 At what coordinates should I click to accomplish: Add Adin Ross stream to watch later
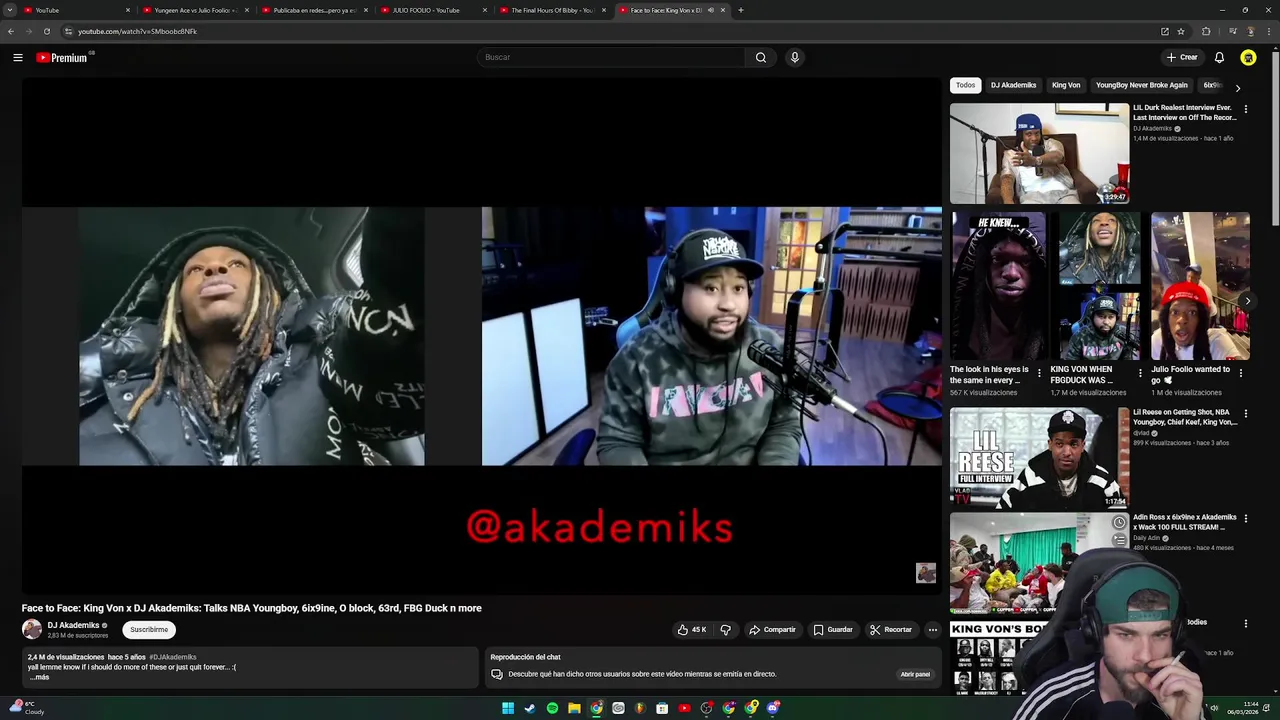pos(1119,522)
